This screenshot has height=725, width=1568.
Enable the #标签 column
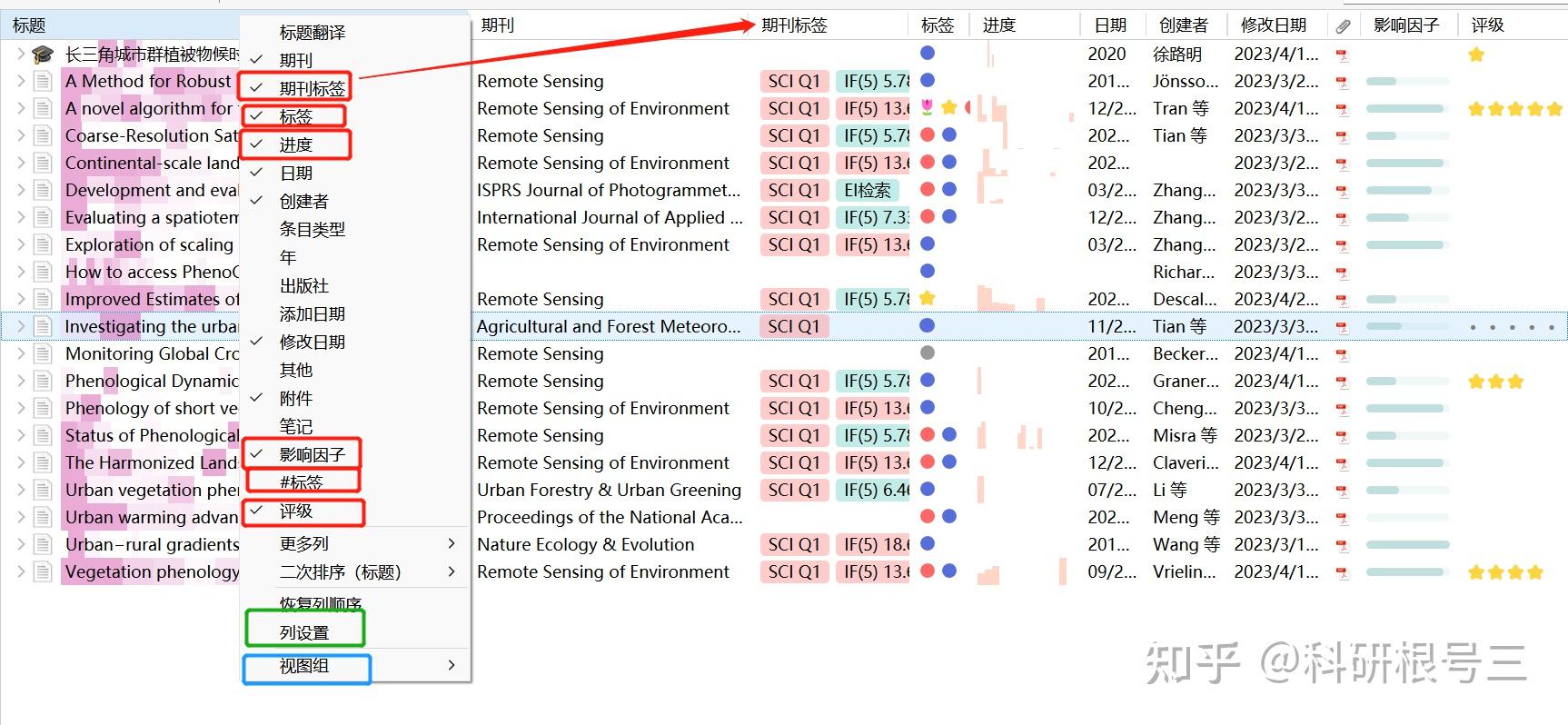[355, 482]
